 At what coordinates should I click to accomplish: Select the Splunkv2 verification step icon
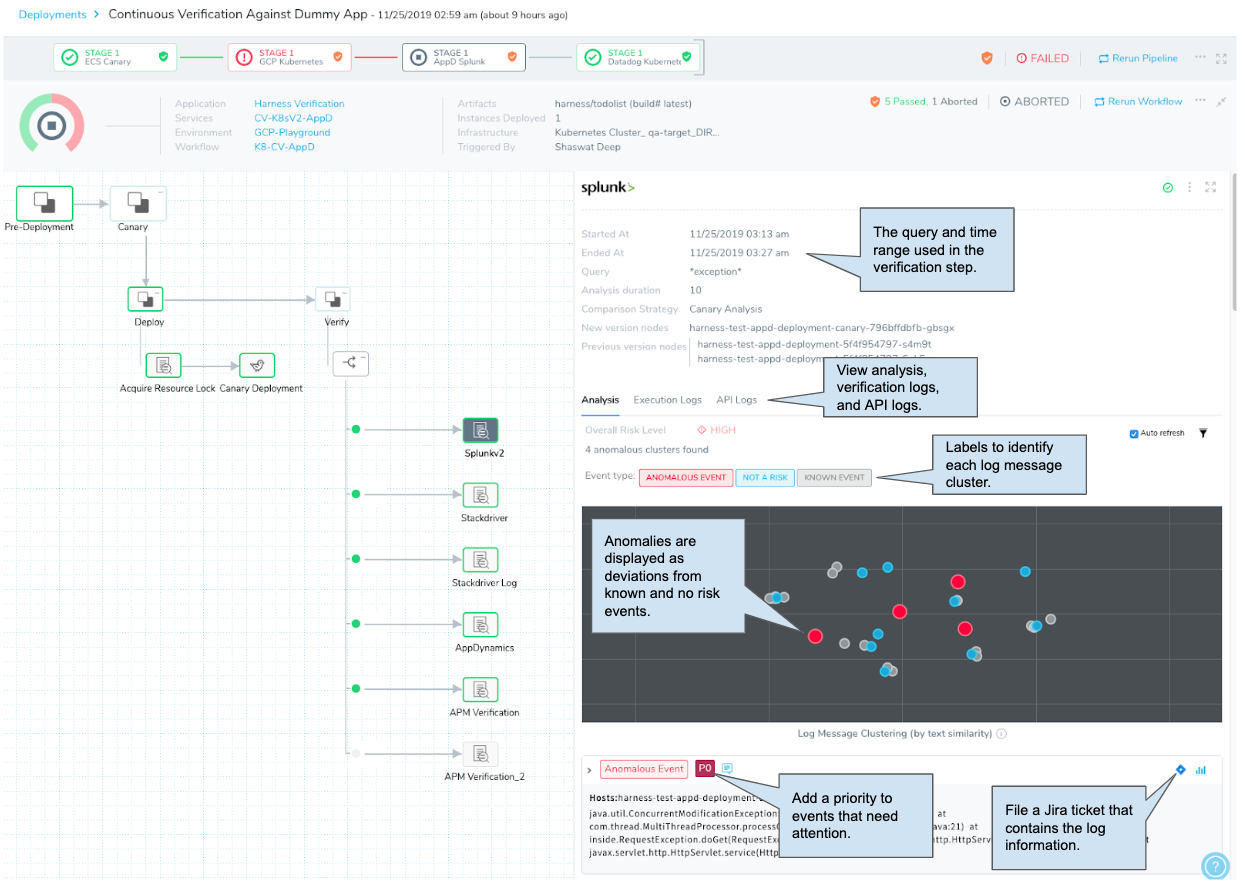click(481, 430)
